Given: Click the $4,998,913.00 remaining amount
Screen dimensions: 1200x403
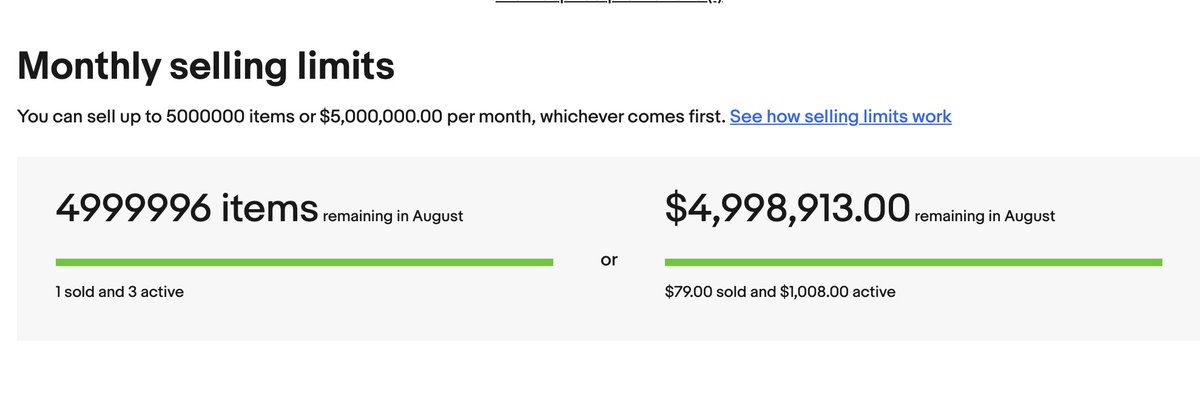Looking at the screenshot, I should (787, 208).
